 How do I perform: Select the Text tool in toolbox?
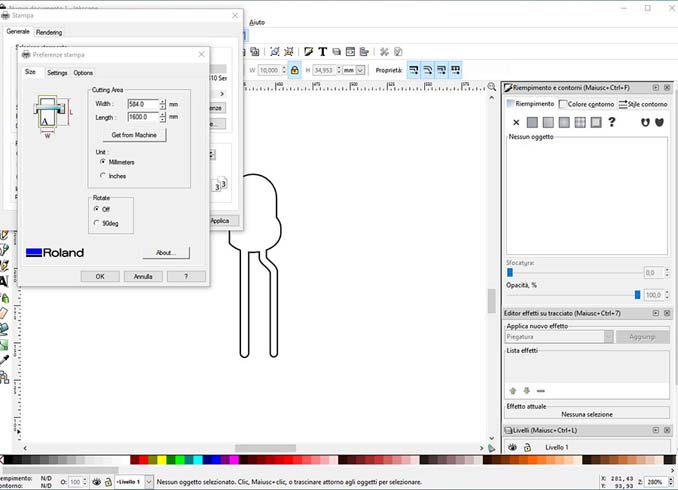click(4, 282)
